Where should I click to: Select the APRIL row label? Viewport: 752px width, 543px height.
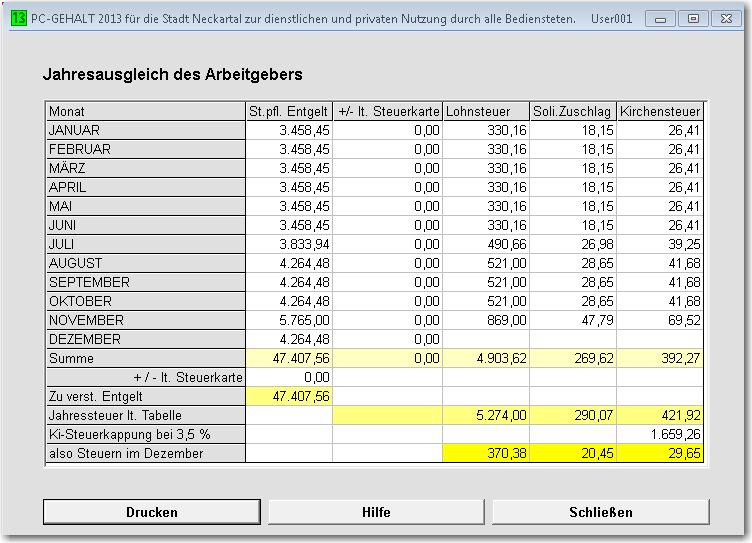point(146,187)
